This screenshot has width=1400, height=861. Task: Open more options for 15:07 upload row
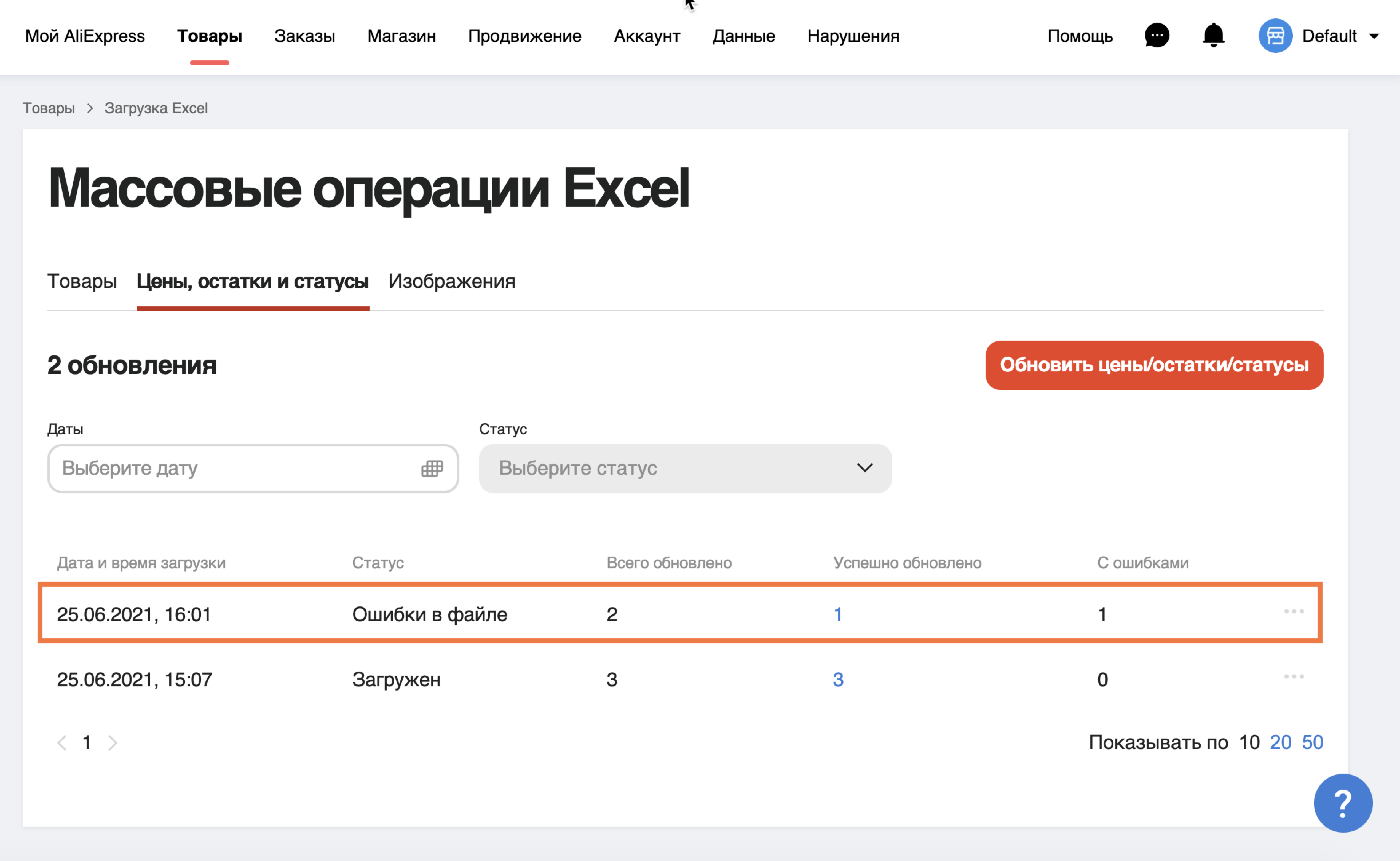pos(1294,676)
